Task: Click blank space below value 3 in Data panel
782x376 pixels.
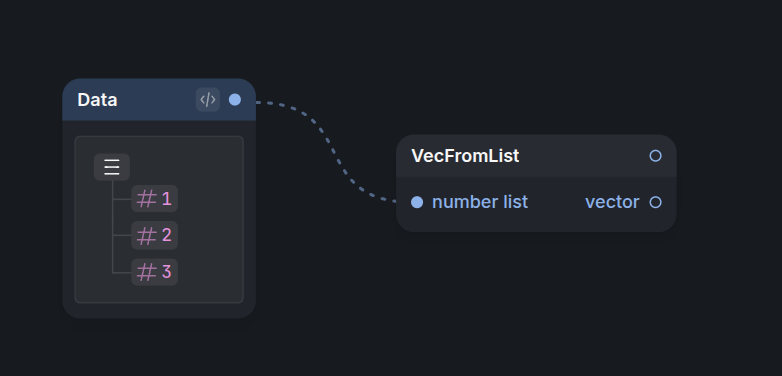Action: [x=160, y=294]
